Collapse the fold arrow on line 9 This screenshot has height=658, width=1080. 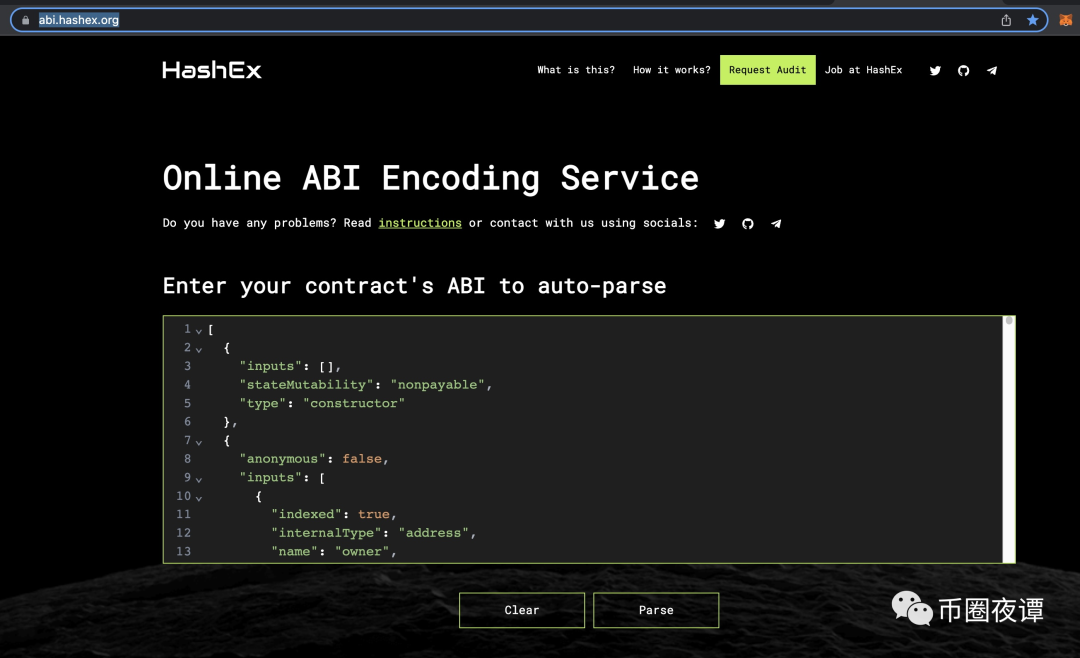coord(198,479)
